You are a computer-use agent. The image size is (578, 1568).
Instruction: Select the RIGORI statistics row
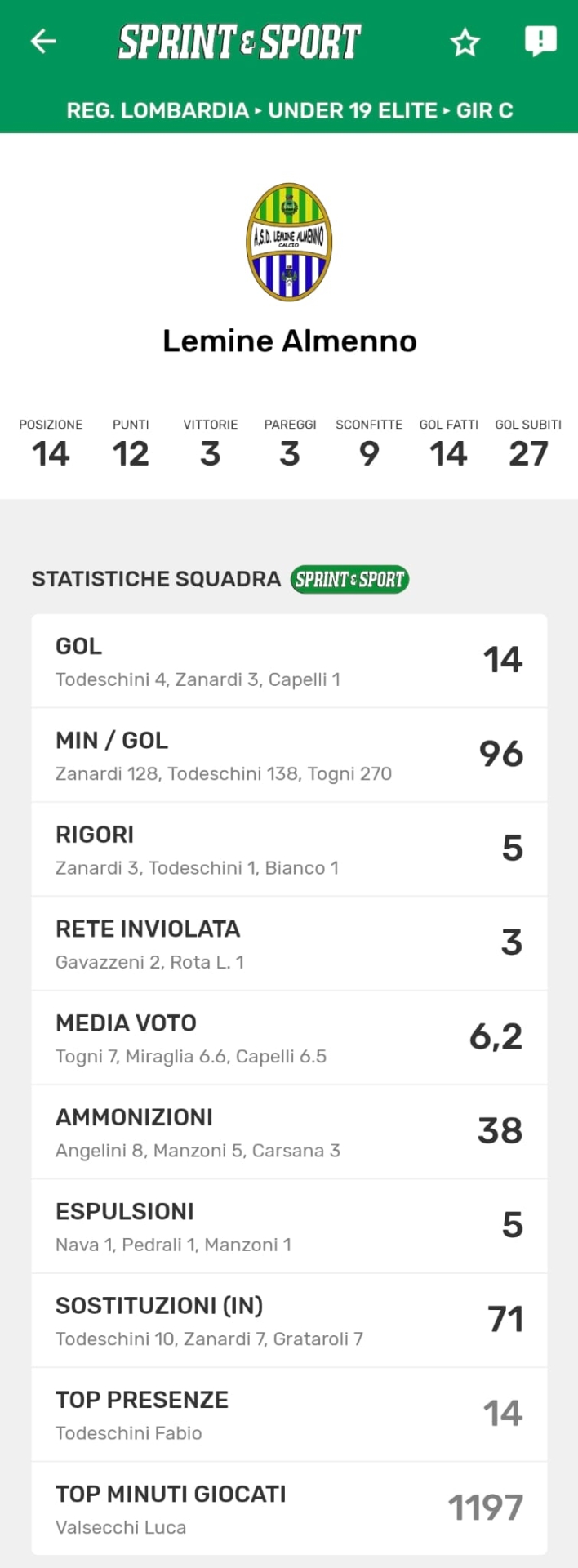point(289,849)
